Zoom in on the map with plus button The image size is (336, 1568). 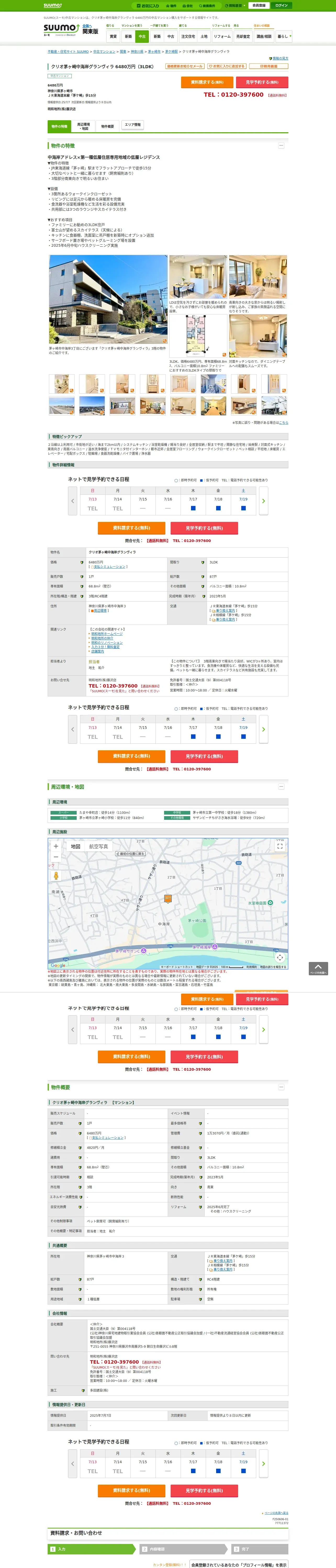point(56,846)
